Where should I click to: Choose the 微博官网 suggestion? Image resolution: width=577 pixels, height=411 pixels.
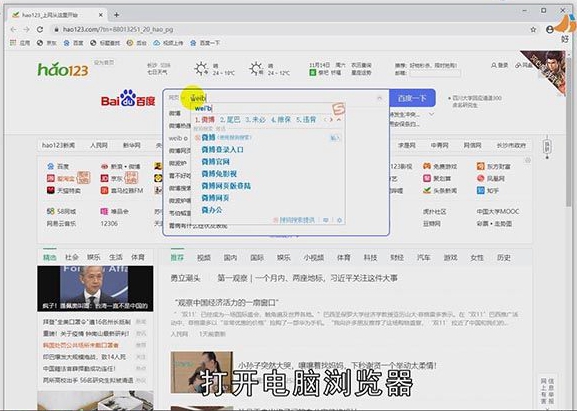(x=216, y=162)
